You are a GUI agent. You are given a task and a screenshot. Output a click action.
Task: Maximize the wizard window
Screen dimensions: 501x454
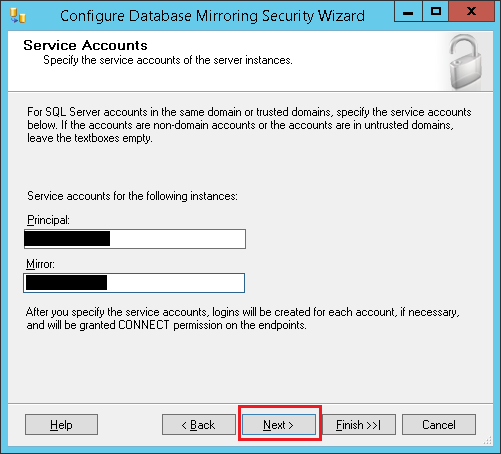(x=435, y=12)
